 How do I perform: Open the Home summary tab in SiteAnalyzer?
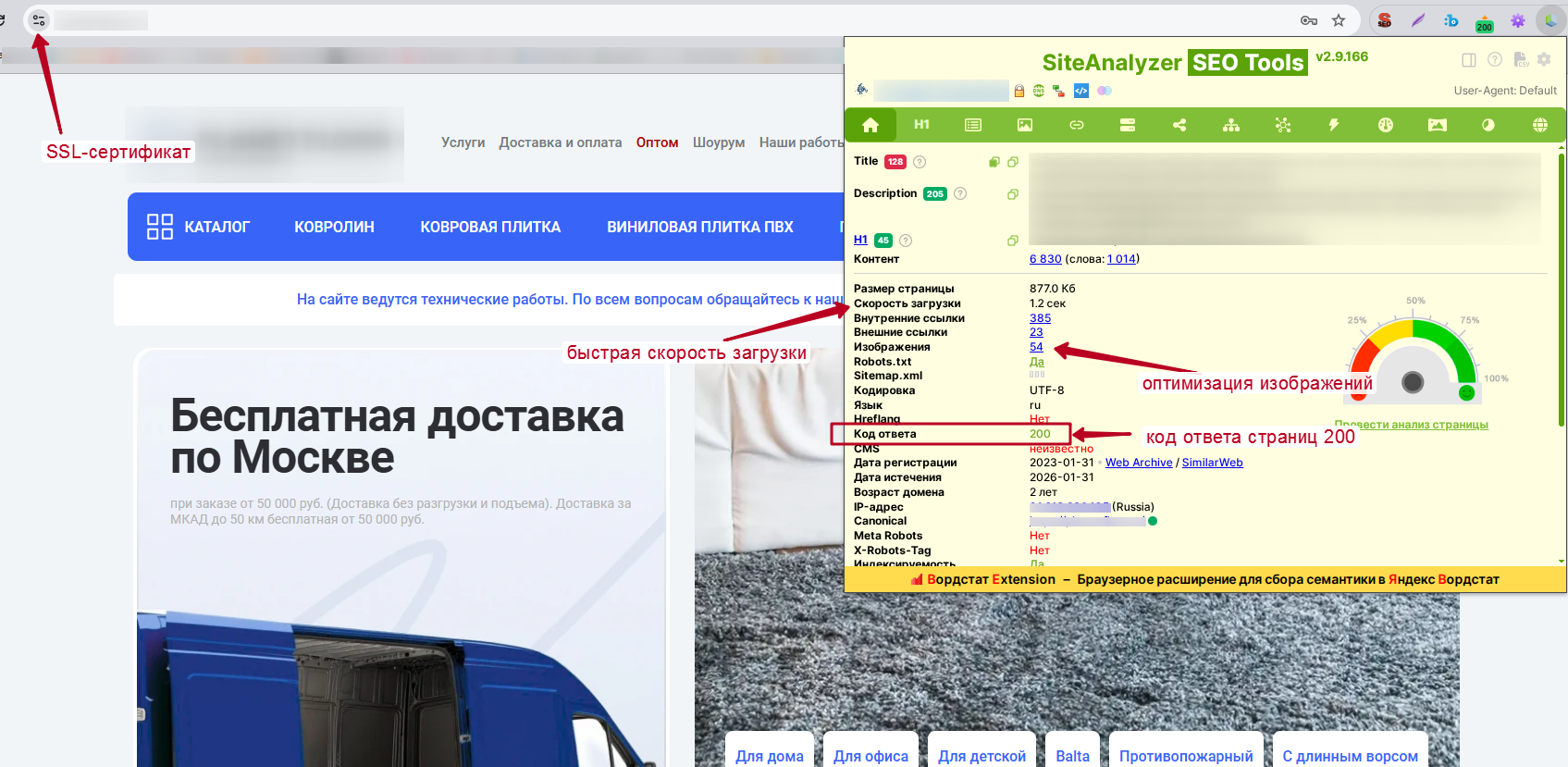(x=870, y=125)
